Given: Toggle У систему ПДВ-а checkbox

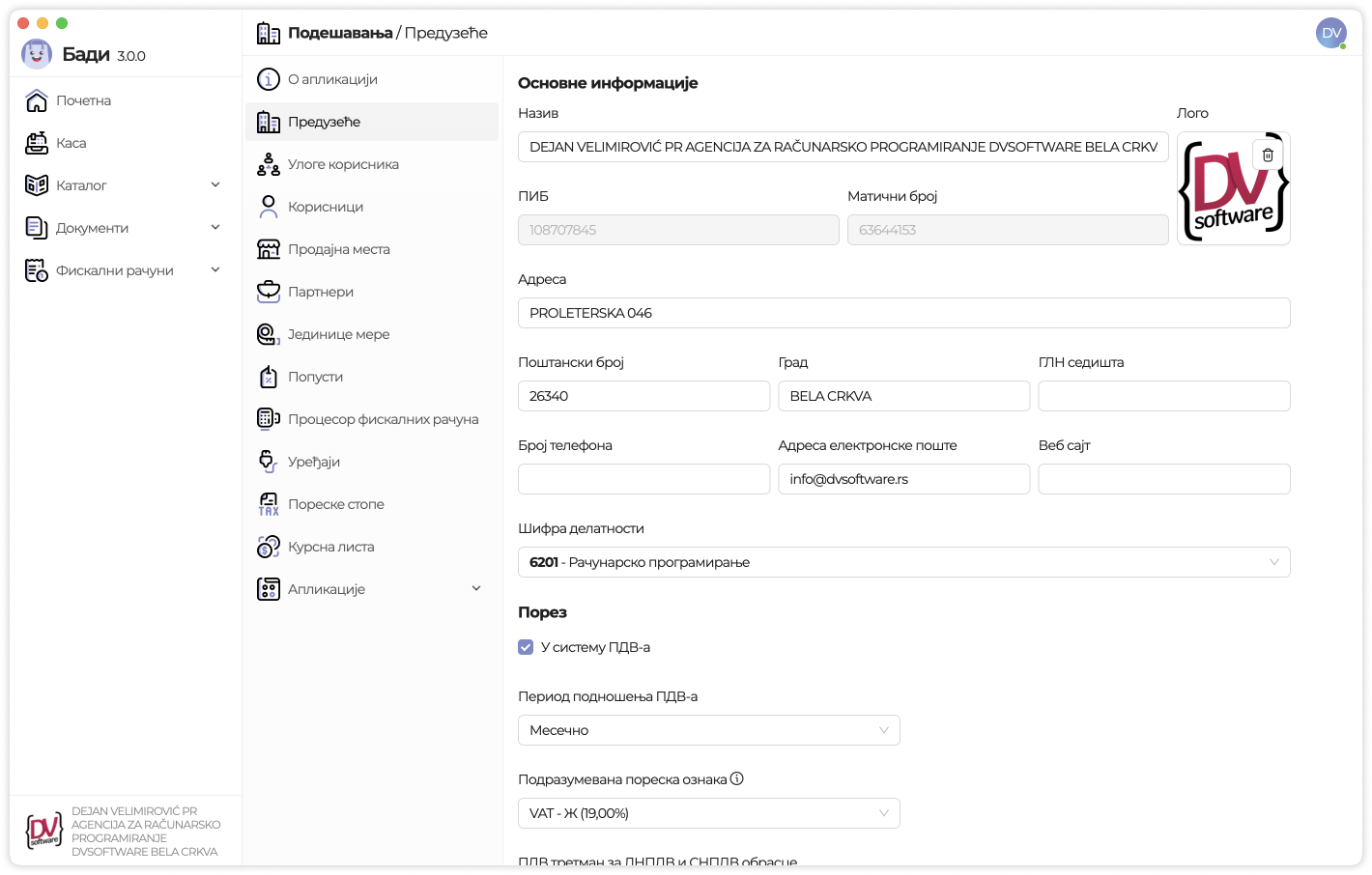Looking at the screenshot, I should coord(526,647).
